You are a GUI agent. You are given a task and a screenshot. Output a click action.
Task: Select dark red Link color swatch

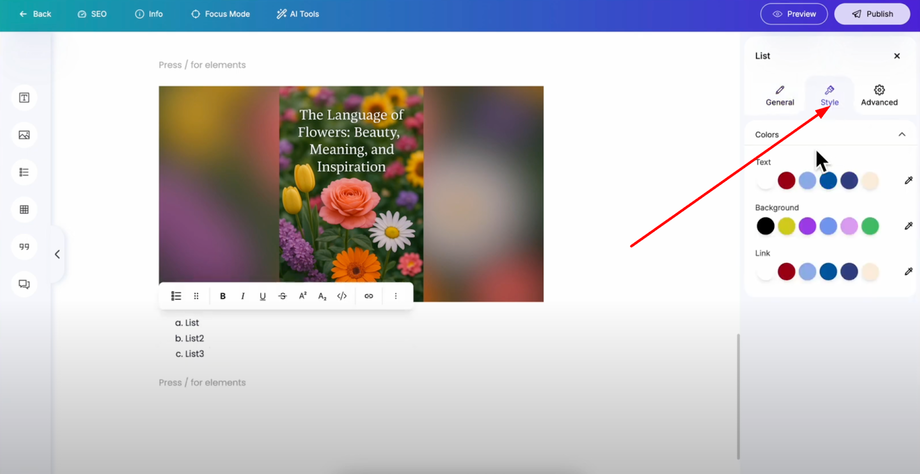(786, 272)
